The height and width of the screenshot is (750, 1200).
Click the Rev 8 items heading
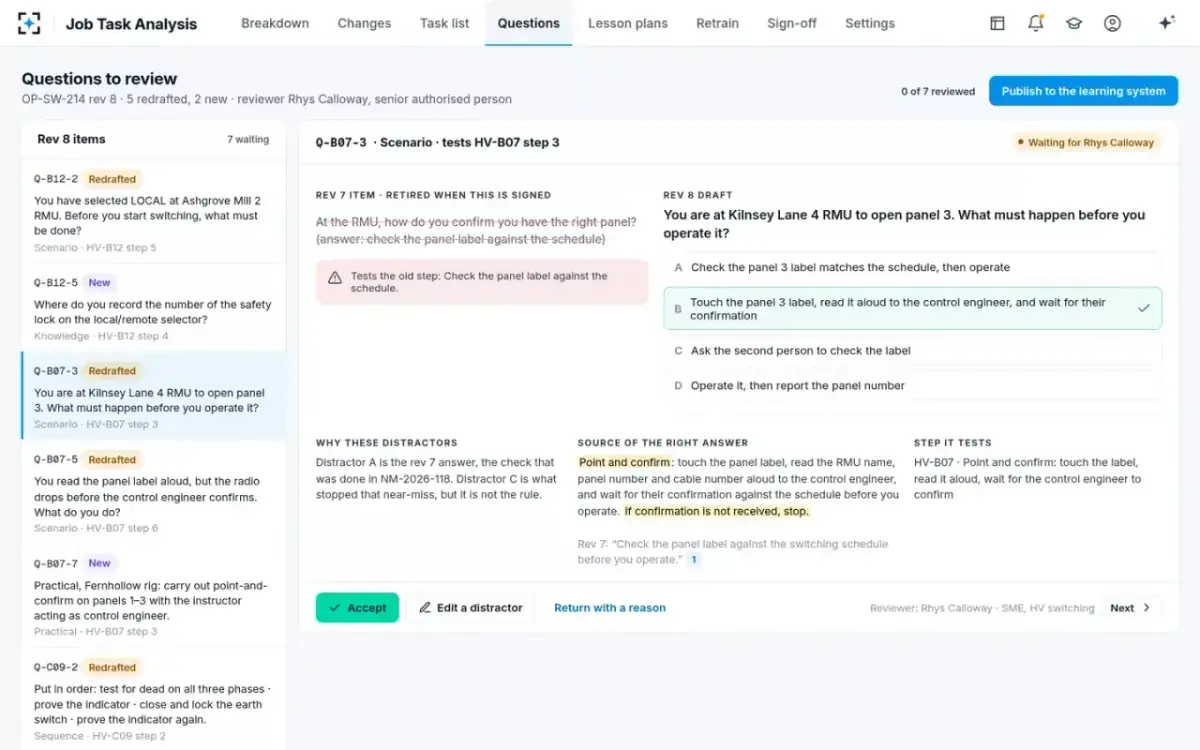pyautogui.click(x=71, y=139)
